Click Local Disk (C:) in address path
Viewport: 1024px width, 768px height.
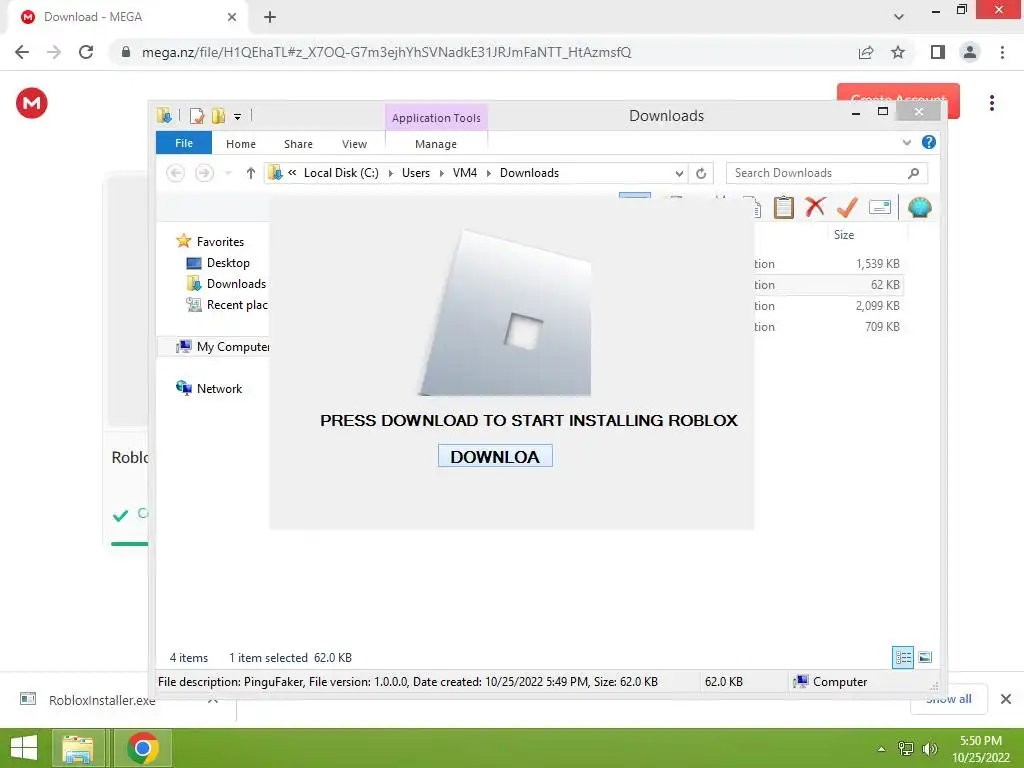[341, 173]
